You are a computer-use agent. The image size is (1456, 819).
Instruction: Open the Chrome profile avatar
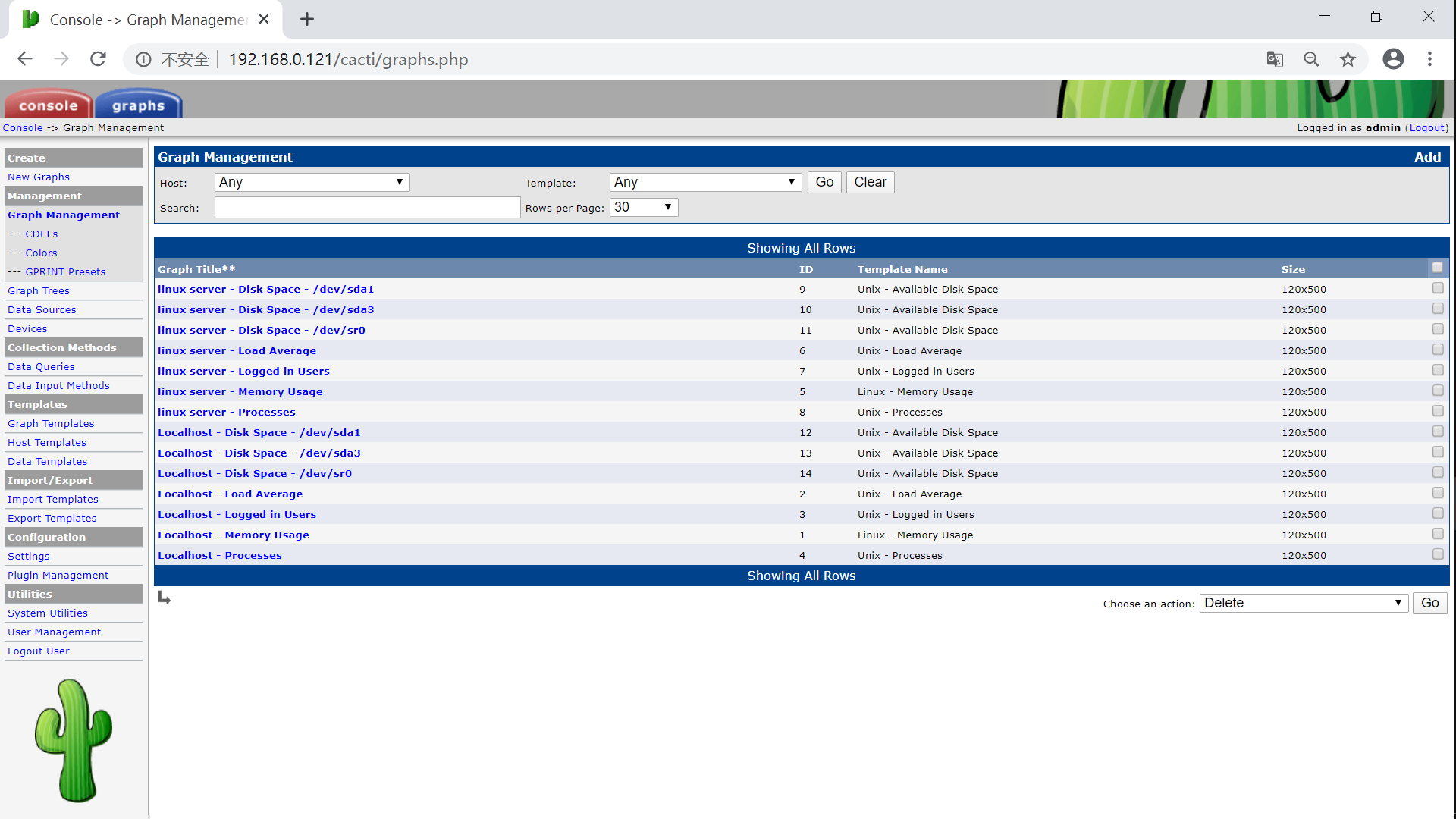coord(1393,59)
